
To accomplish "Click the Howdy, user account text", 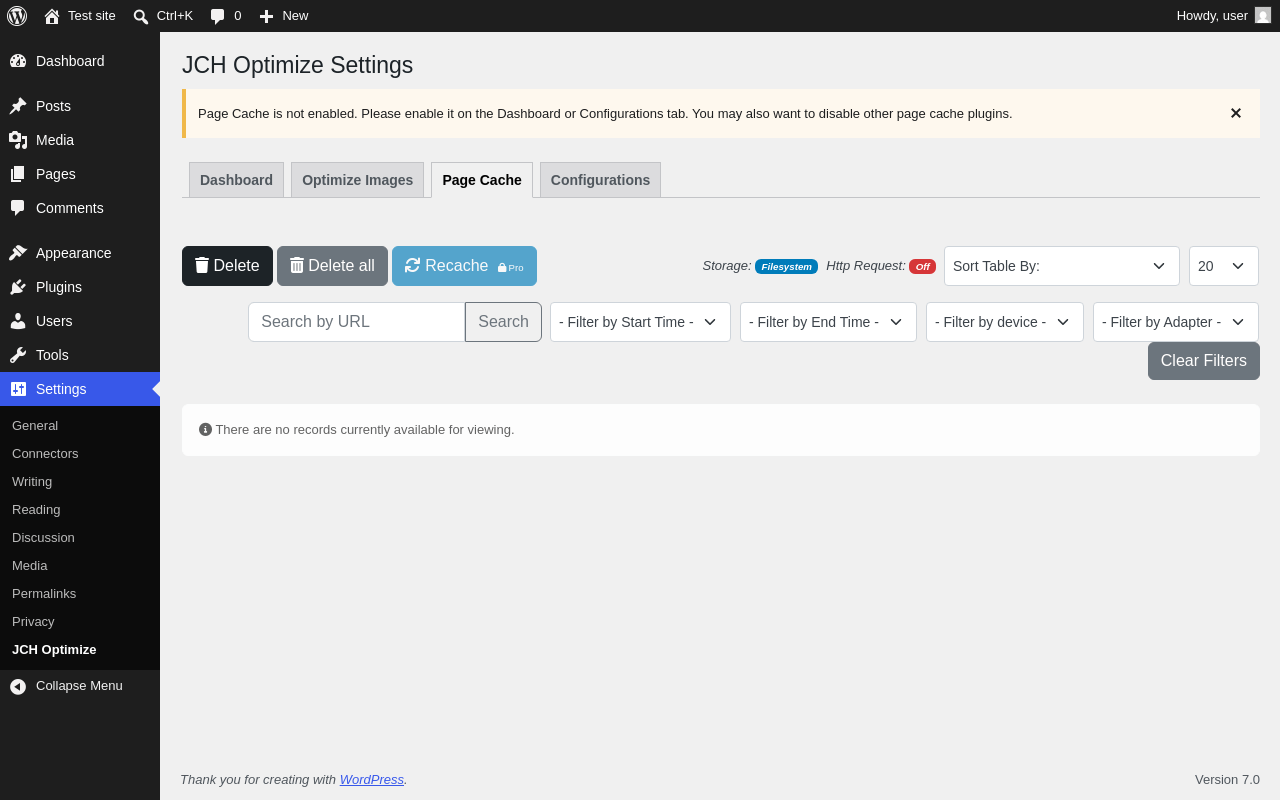I will 1212,16.
